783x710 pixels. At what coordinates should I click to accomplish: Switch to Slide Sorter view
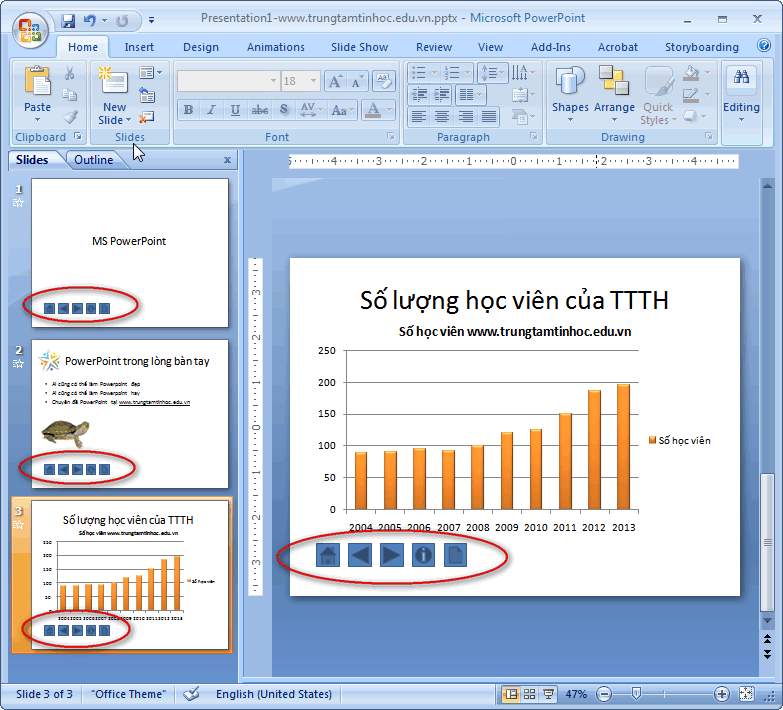[530, 694]
